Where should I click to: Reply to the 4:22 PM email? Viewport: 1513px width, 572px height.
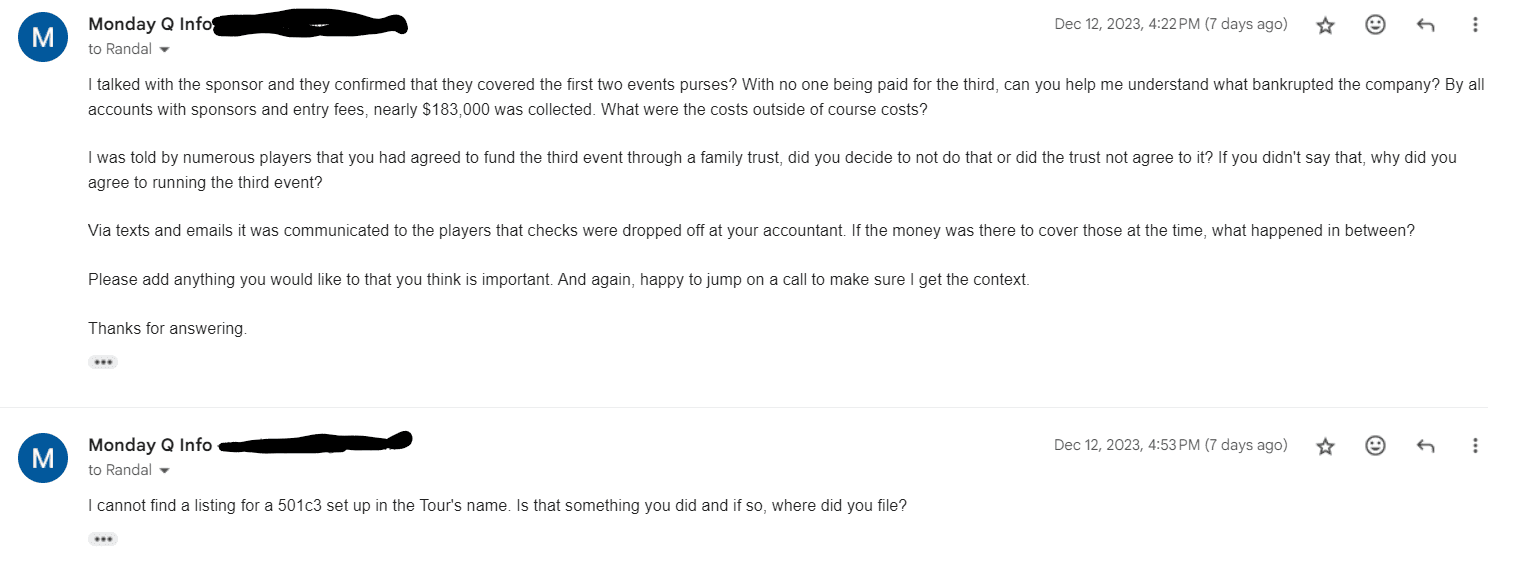pyautogui.click(x=1426, y=26)
